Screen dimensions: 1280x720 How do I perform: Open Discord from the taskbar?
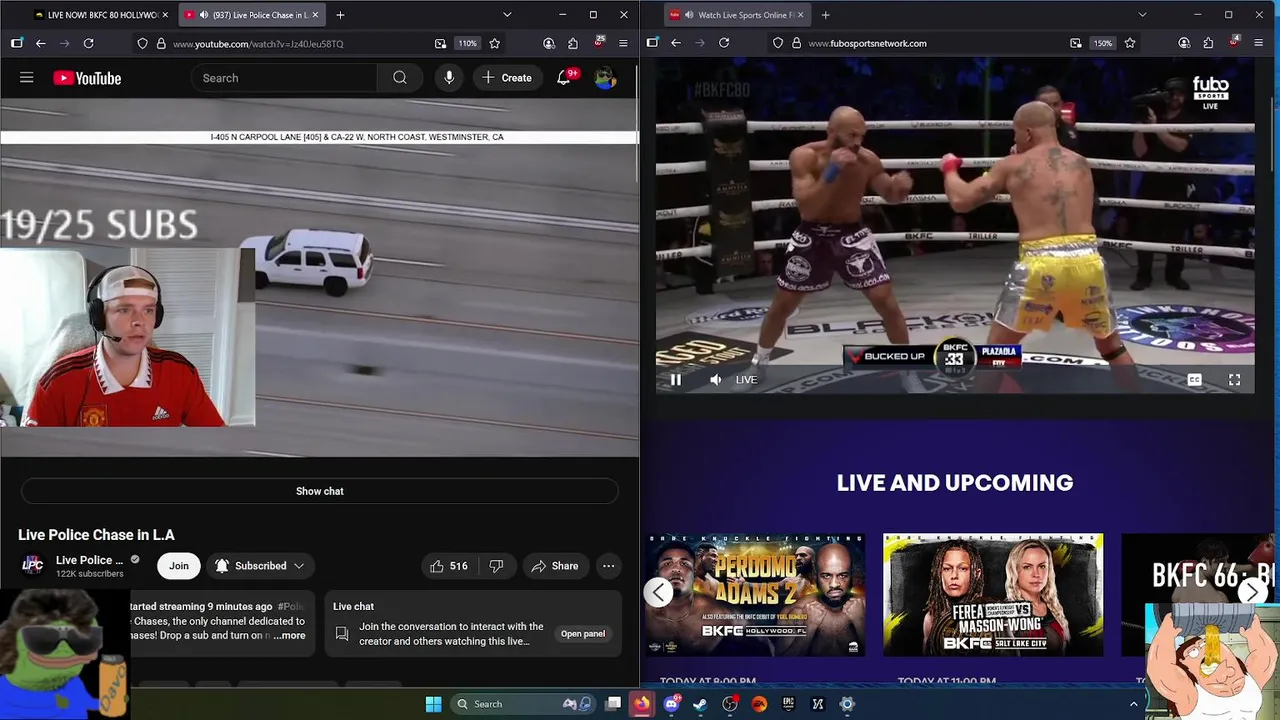[672, 704]
